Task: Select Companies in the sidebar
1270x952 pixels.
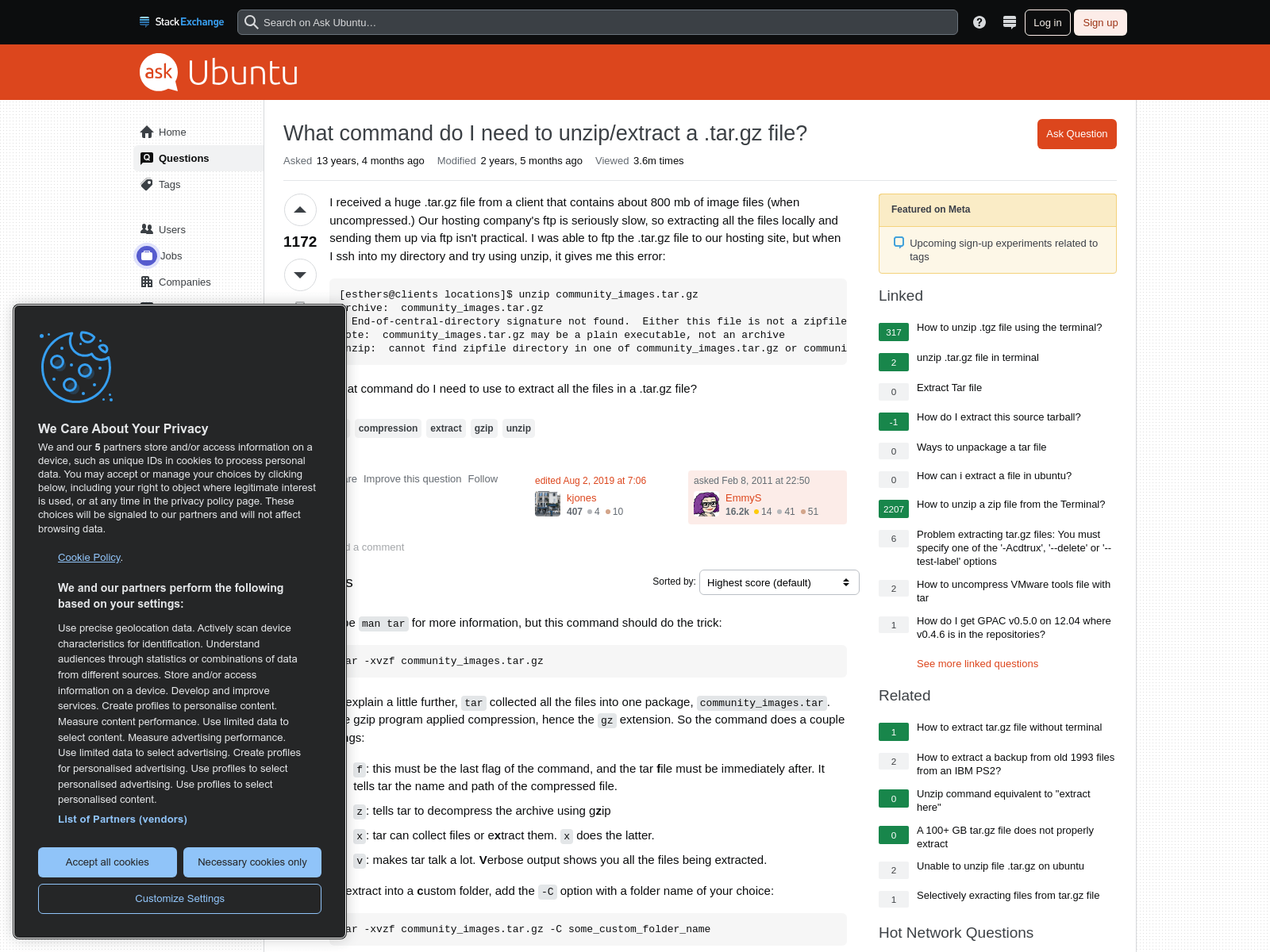Action: (x=198, y=282)
